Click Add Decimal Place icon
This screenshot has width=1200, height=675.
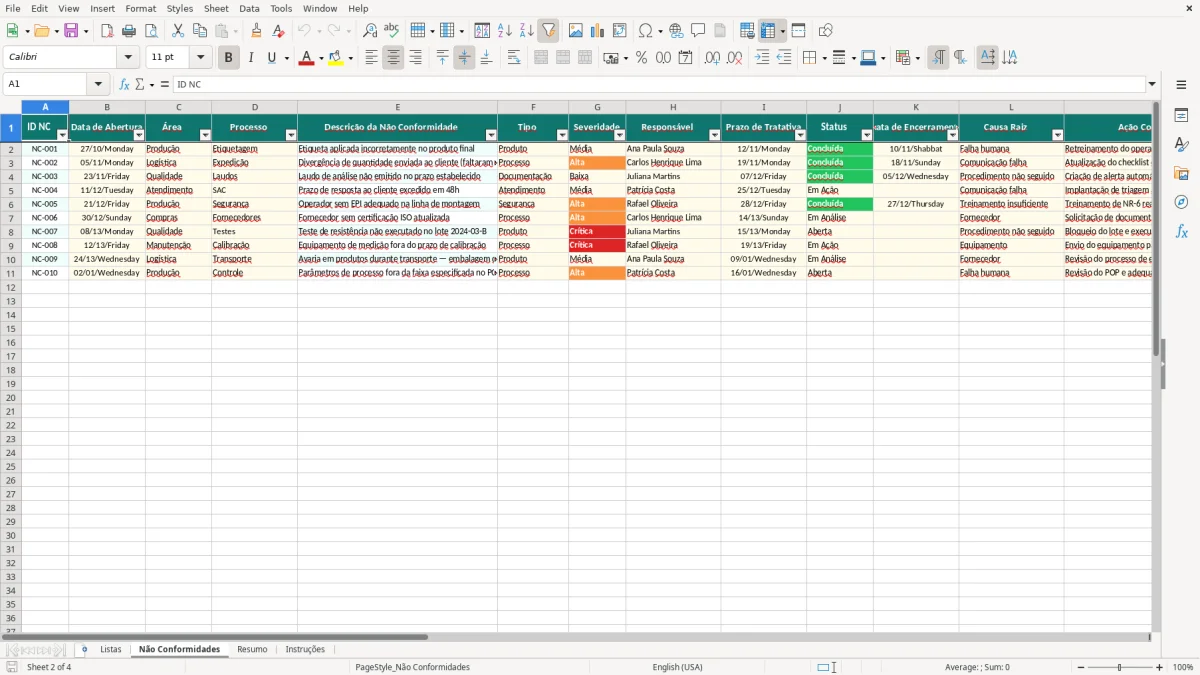pos(712,58)
